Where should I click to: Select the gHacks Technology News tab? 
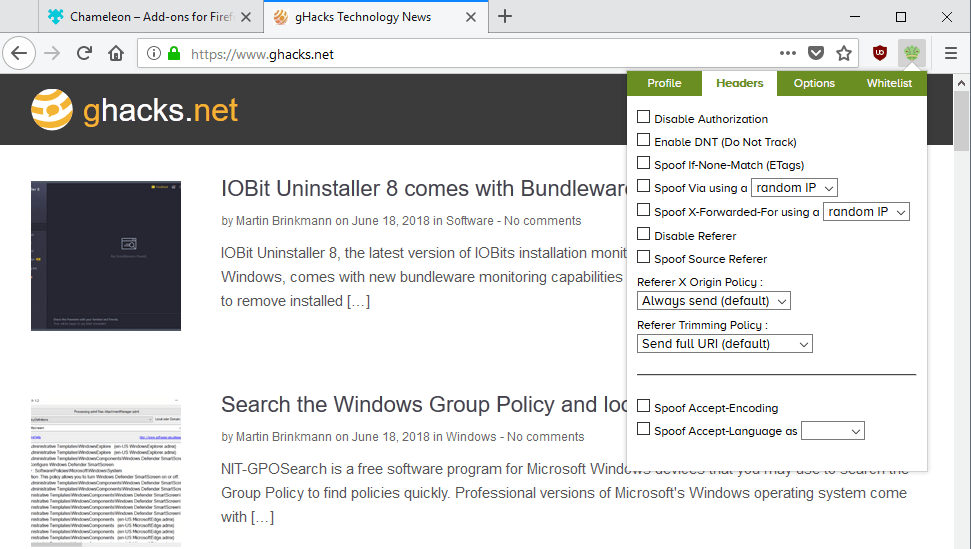coord(376,17)
